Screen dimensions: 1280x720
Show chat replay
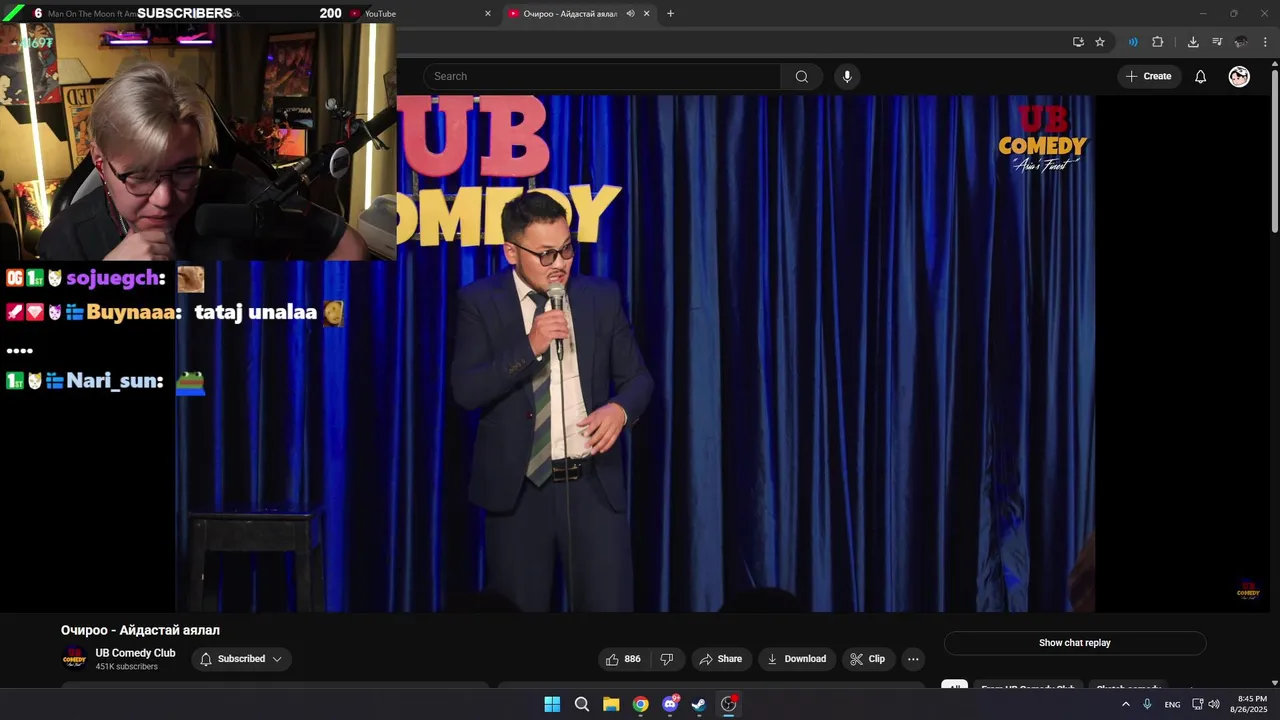(x=1075, y=643)
